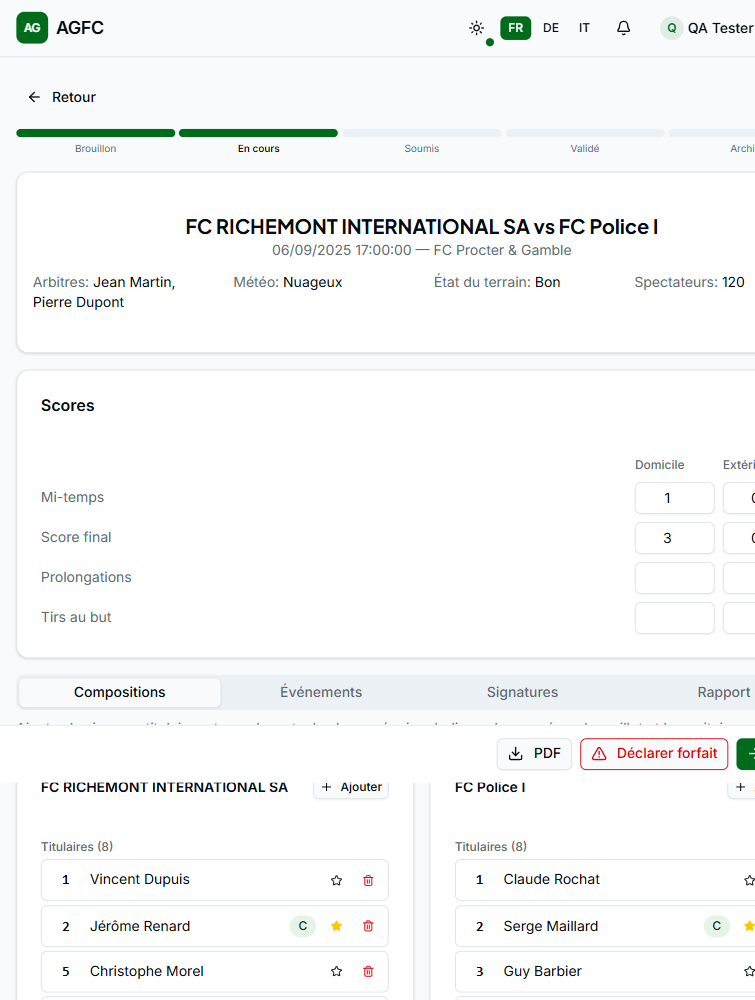
Task: Click the En cours progress step
Action: [258, 142]
